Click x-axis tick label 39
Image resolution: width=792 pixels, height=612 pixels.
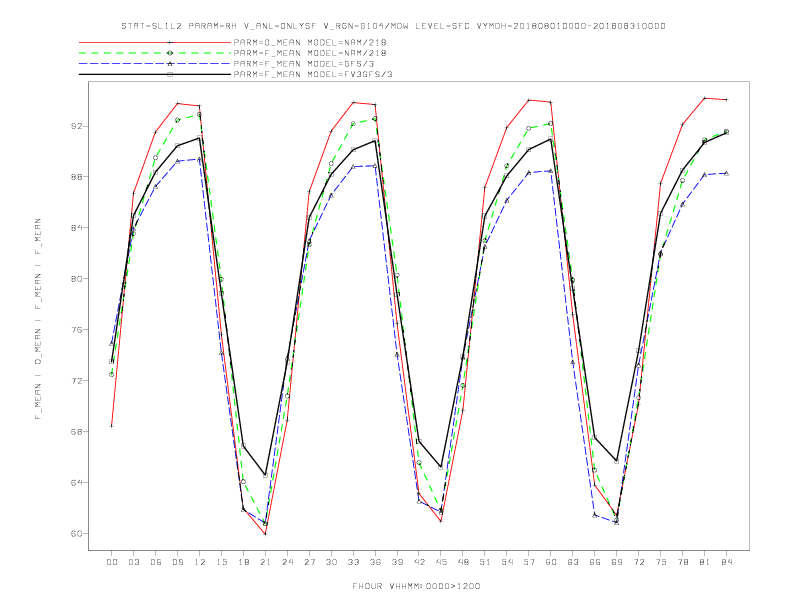[x=397, y=562]
